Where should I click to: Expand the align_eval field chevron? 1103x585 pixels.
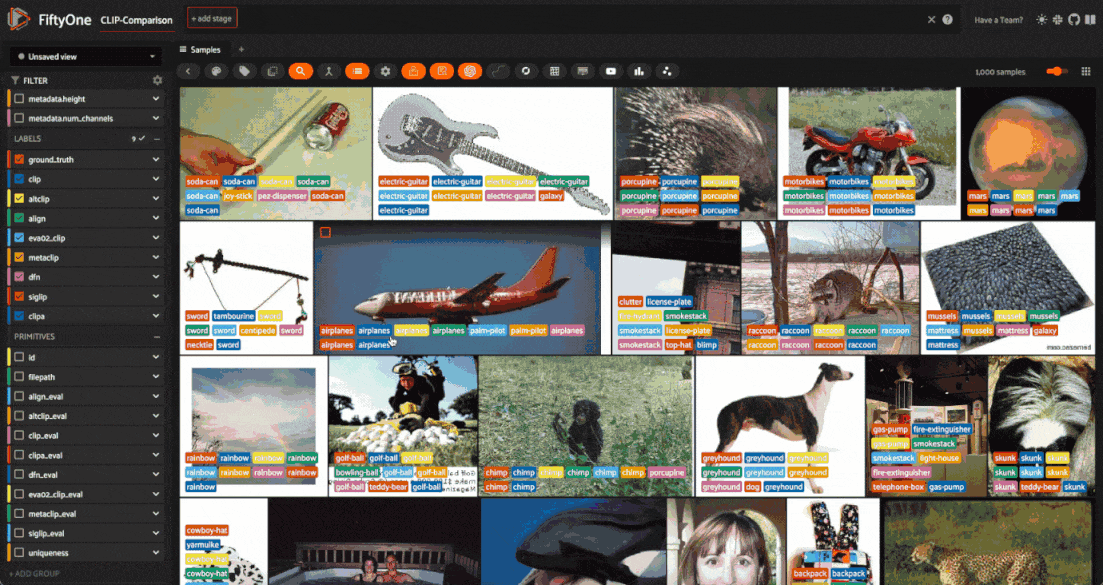(x=155, y=397)
